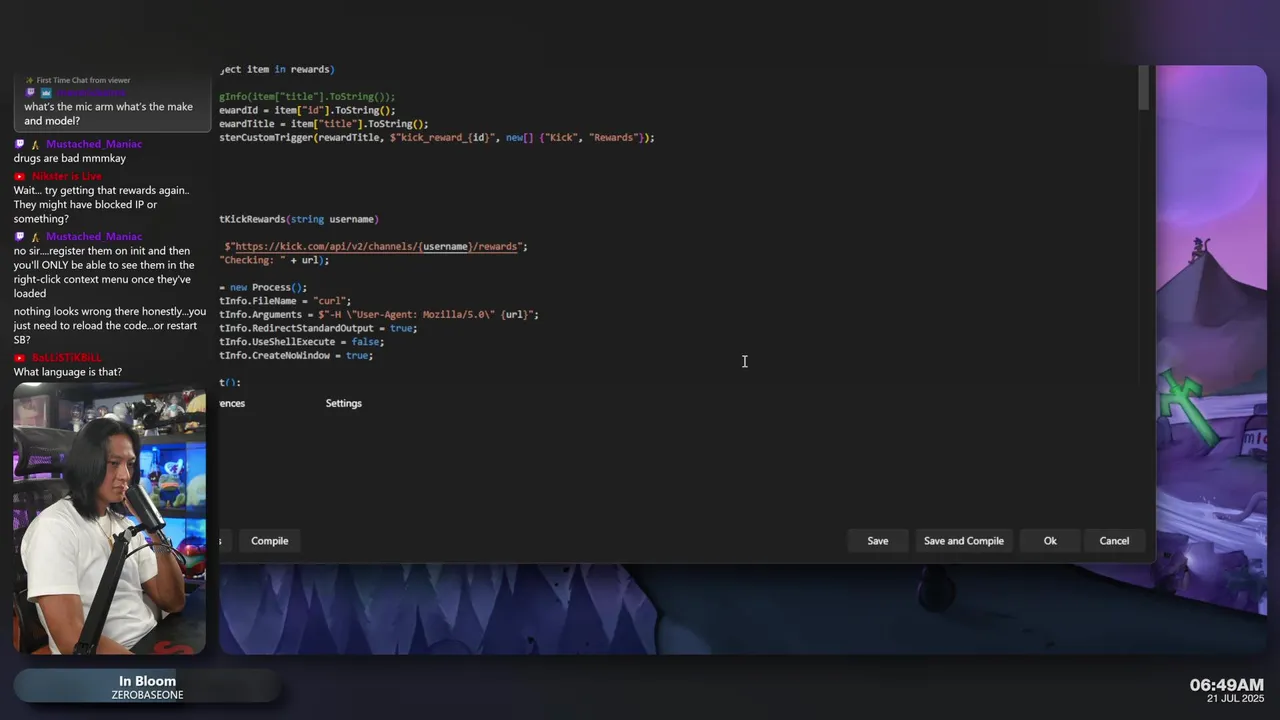Screen dimensions: 1280x720
Task: Switch to the Settings tab
Action: (343, 403)
